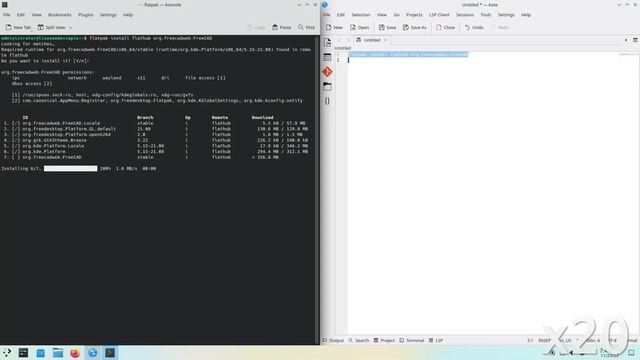Click Undo in Kate toolbar
The image size is (640, 360).
click(x=474, y=27)
